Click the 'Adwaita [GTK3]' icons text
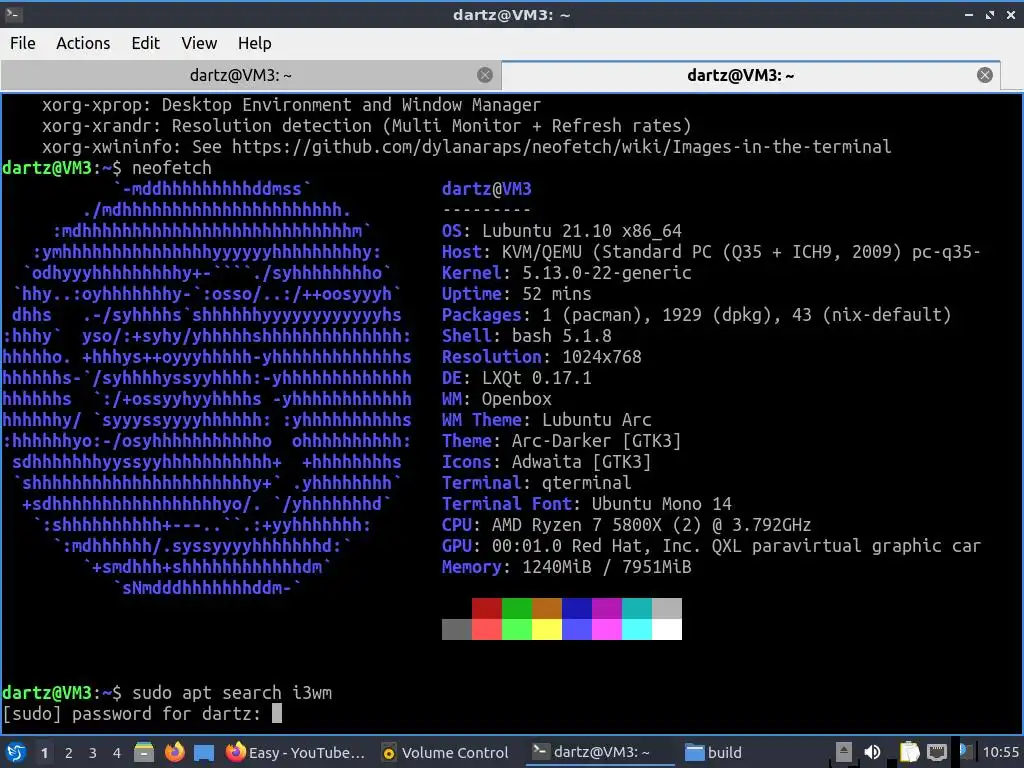 click(581, 462)
